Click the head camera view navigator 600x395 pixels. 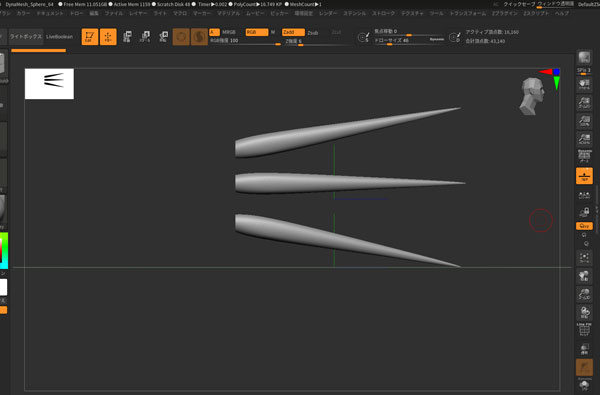pos(532,96)
